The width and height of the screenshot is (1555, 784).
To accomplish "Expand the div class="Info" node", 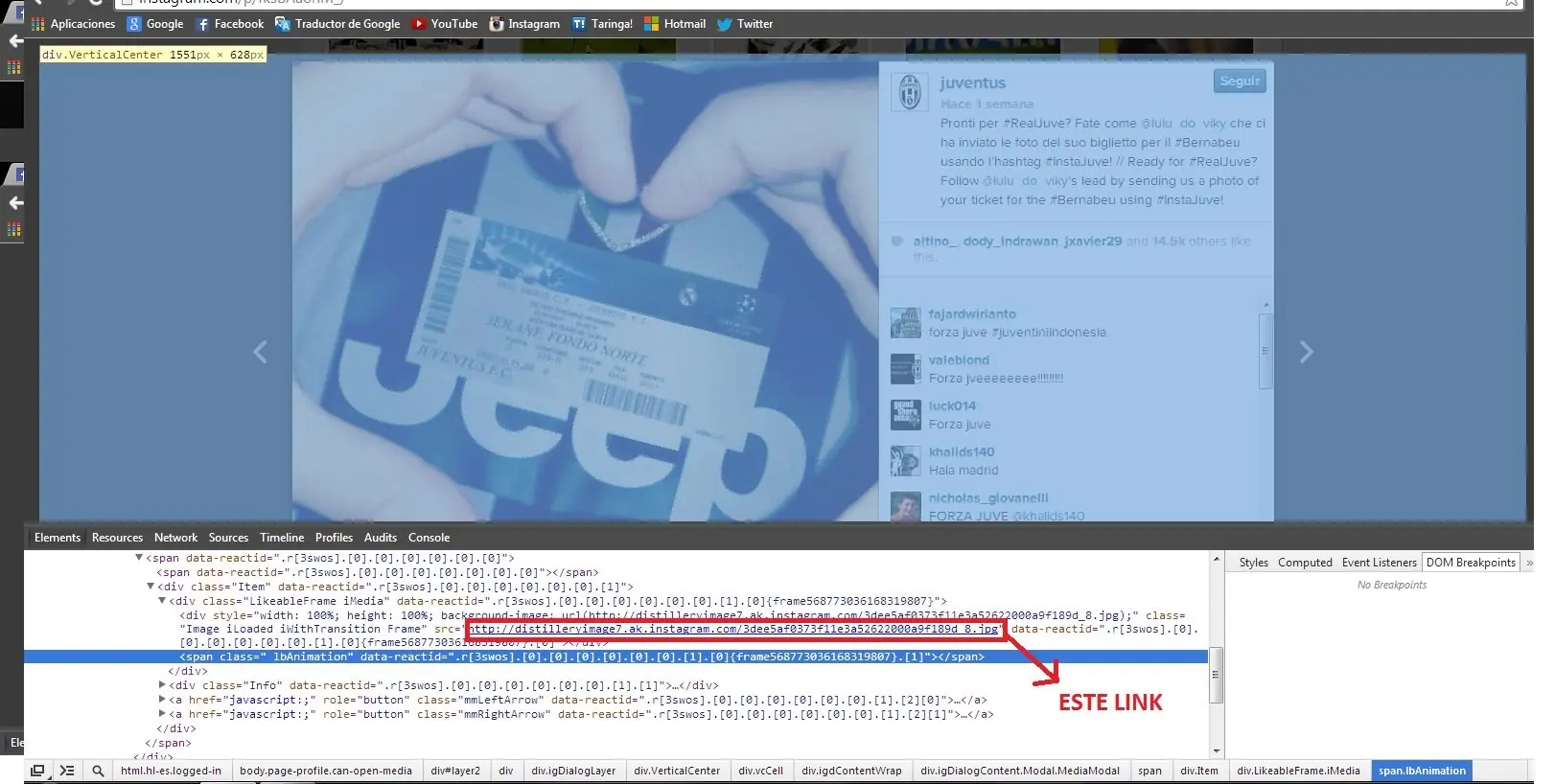I will [162, 685].
